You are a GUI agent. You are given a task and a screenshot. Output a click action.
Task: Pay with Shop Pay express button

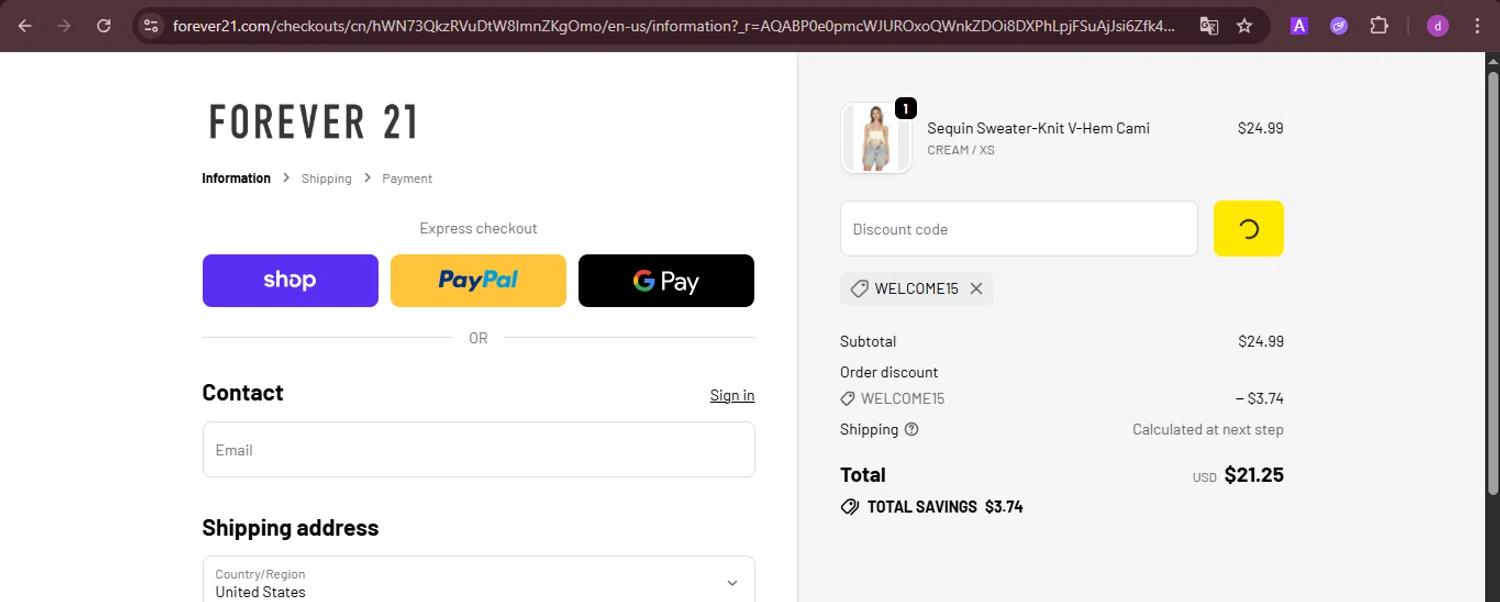click(290, 281)
